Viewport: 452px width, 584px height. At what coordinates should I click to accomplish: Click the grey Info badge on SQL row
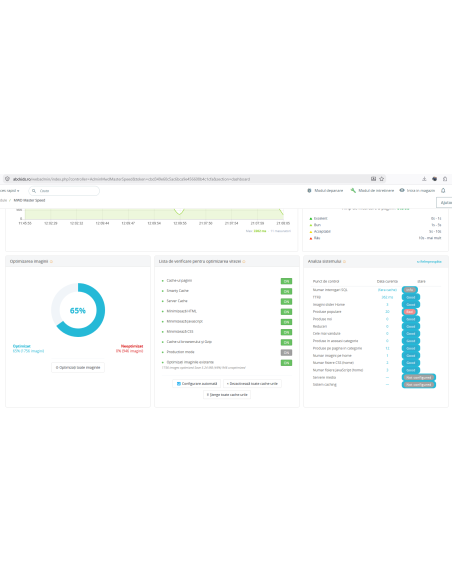pos(410,290)
